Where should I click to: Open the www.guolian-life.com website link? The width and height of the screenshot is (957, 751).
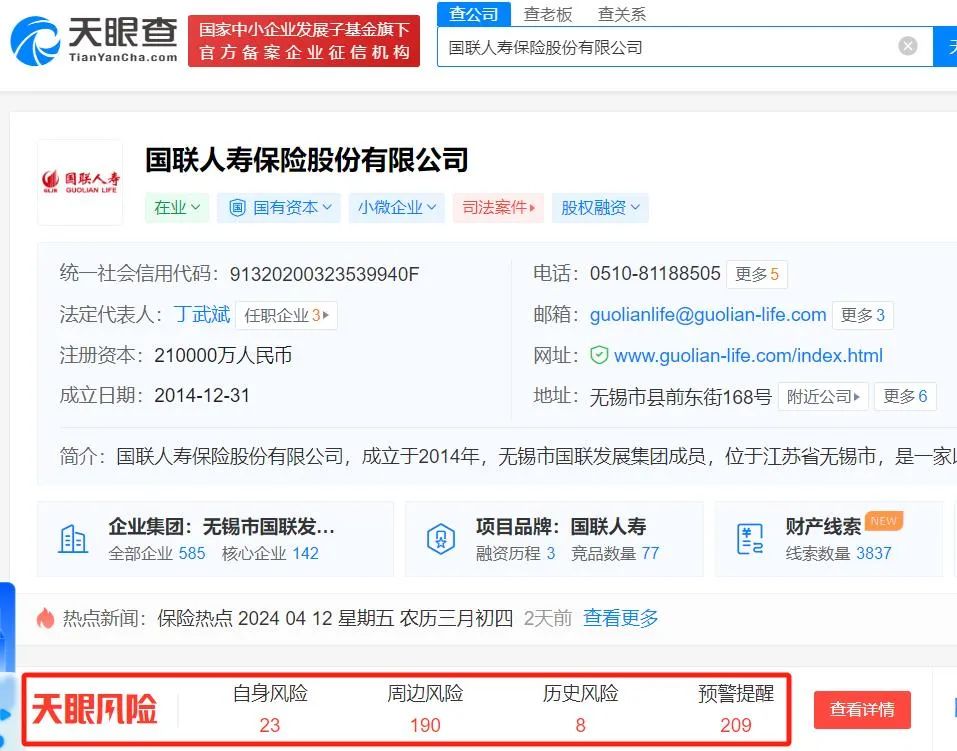pyautogui.click(x=748, y=355)
